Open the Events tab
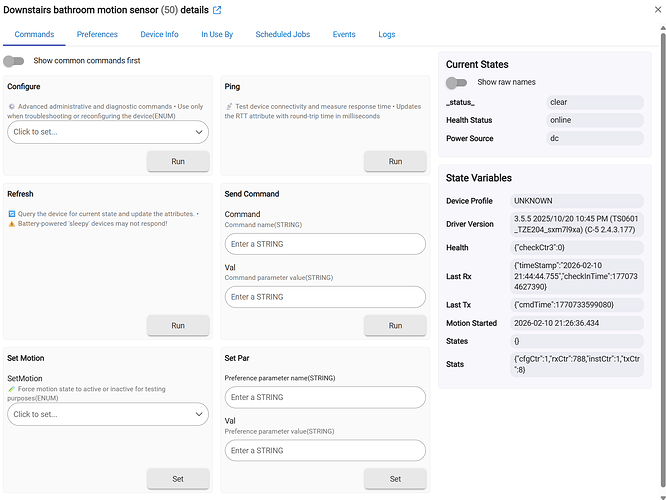The image size is (666, 500). (344, 34)
